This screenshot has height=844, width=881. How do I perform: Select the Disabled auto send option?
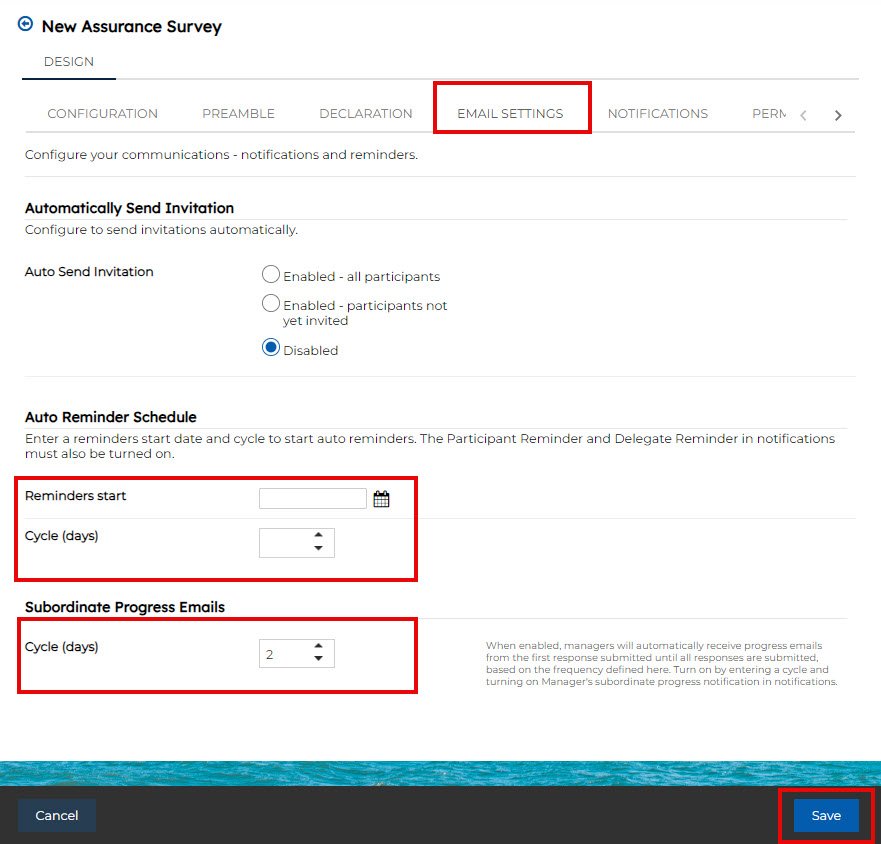coord(270,349)
